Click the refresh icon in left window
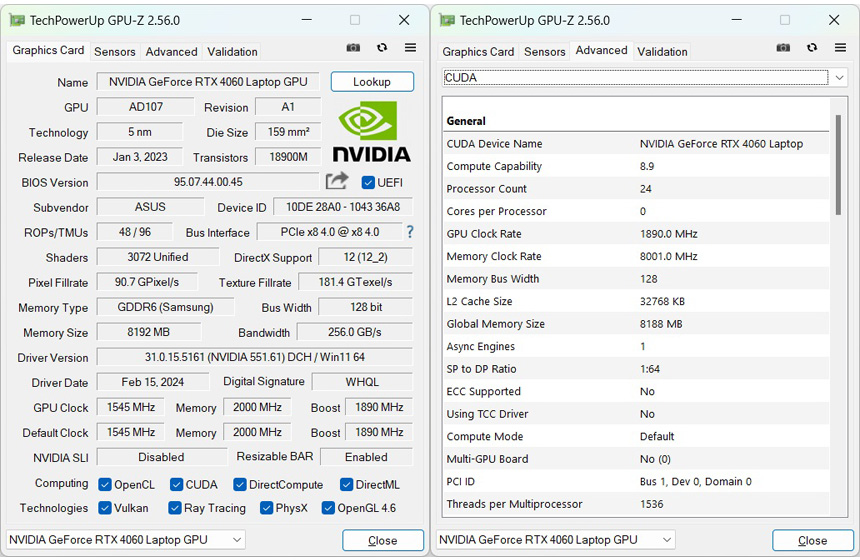Image resolution: width=860 pixels, height=560 pixels. coord(382,48)
